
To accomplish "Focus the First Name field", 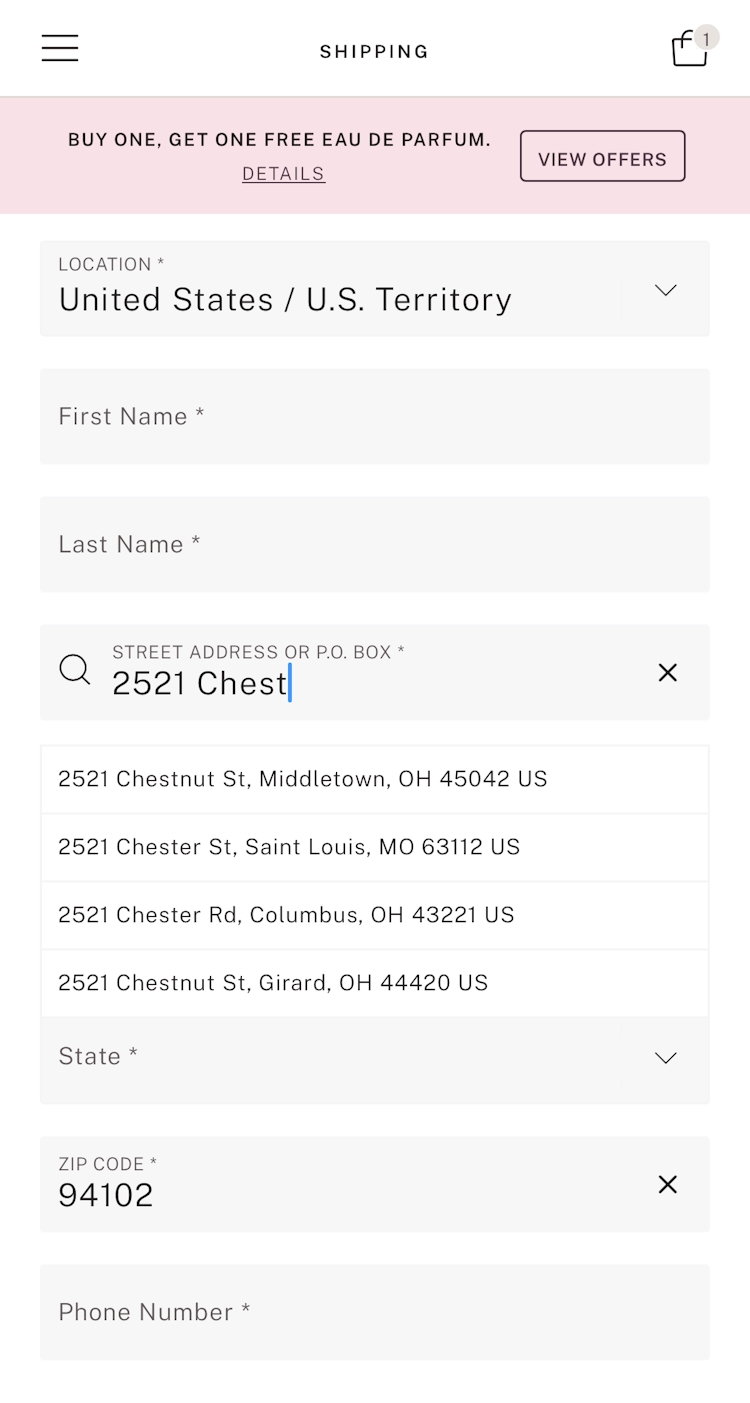I will (x=375, y=417).
